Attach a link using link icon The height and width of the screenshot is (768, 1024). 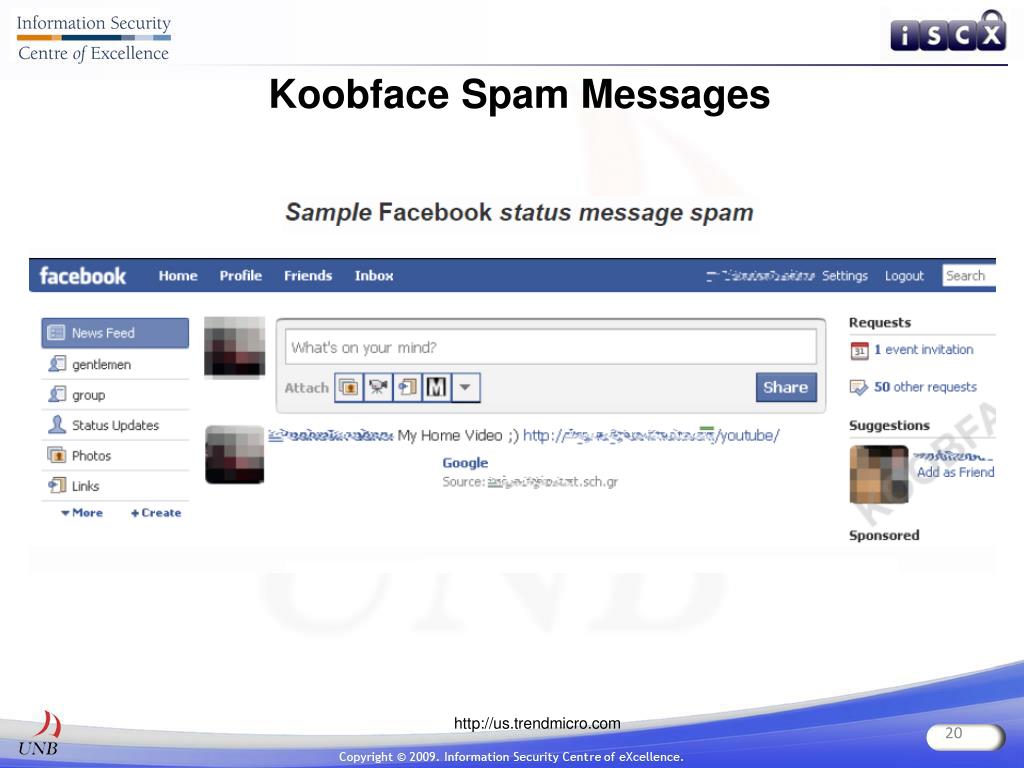407,387
